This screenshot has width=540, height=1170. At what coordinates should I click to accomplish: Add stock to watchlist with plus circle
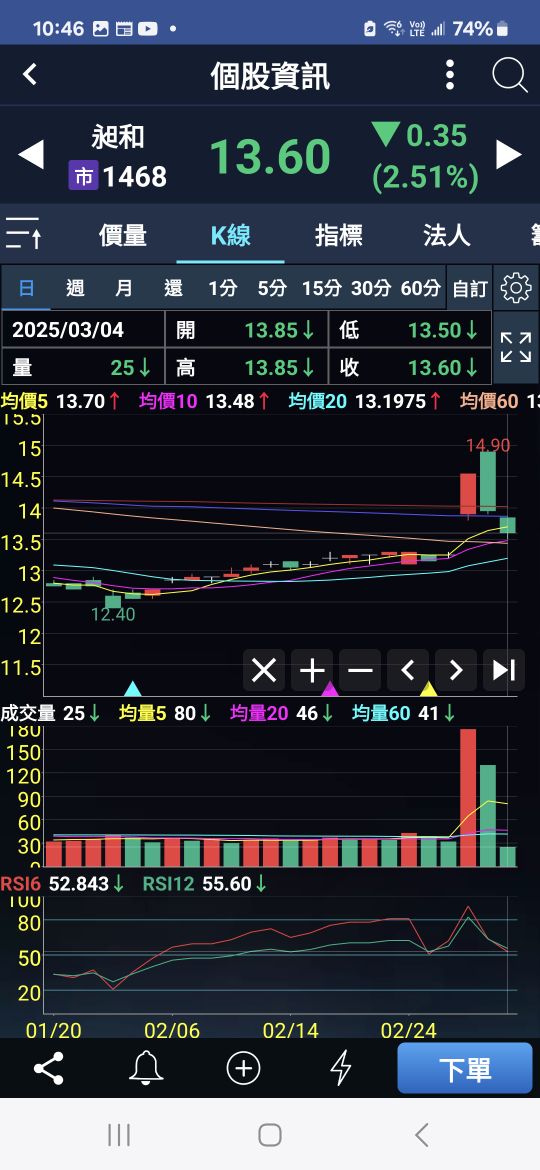(x=243, y=1069)
